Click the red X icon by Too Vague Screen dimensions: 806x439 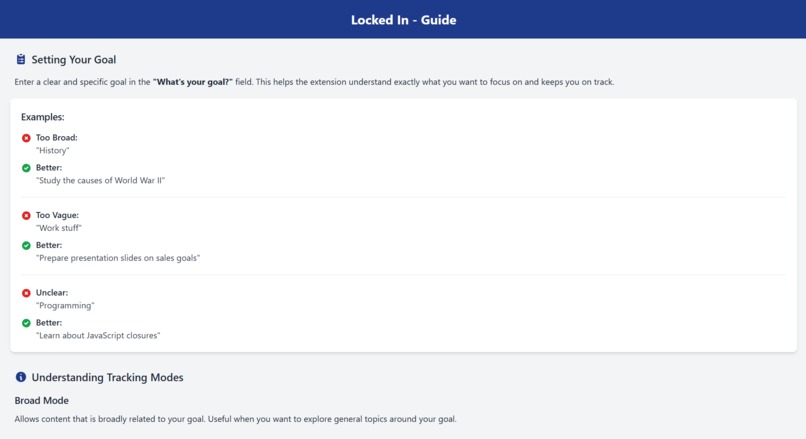[x=26, y=215]
